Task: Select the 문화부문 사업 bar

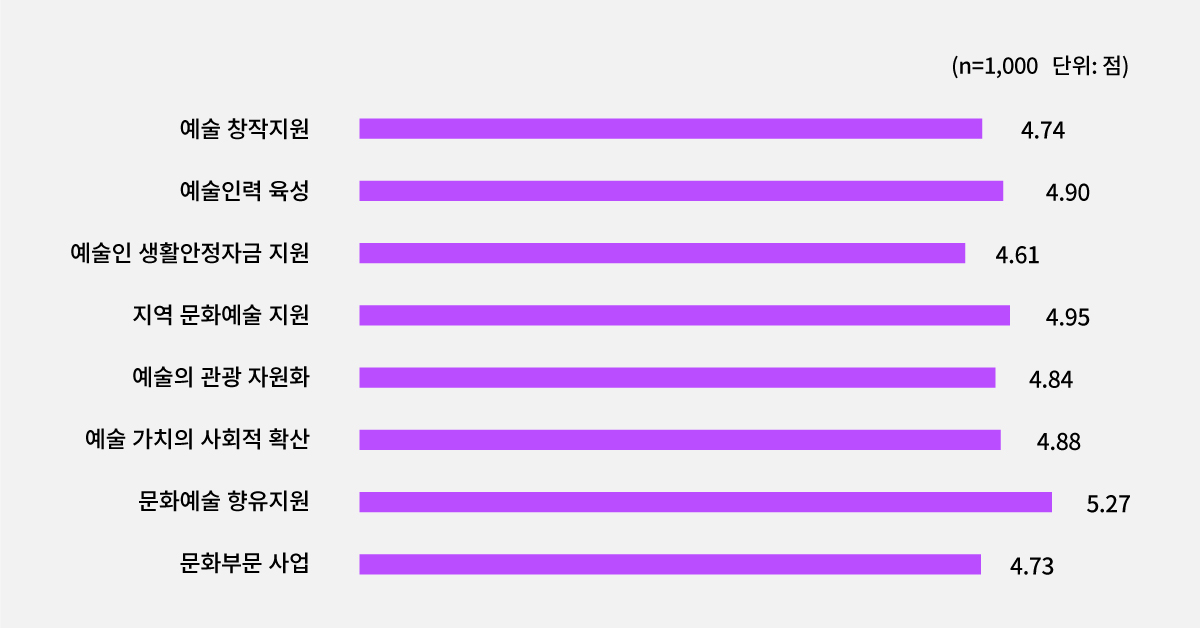Action: (670, 564)
